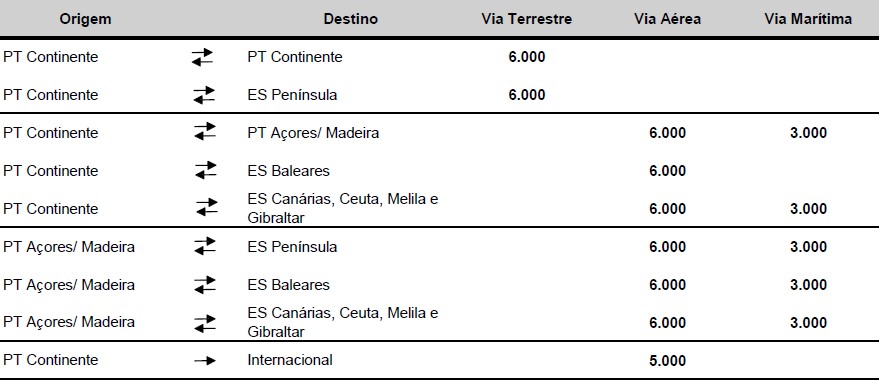Select the Via Terrestre column header
The width and height of the screenshot is (880, 380).
pyautogui.click(x=526, y=19)
